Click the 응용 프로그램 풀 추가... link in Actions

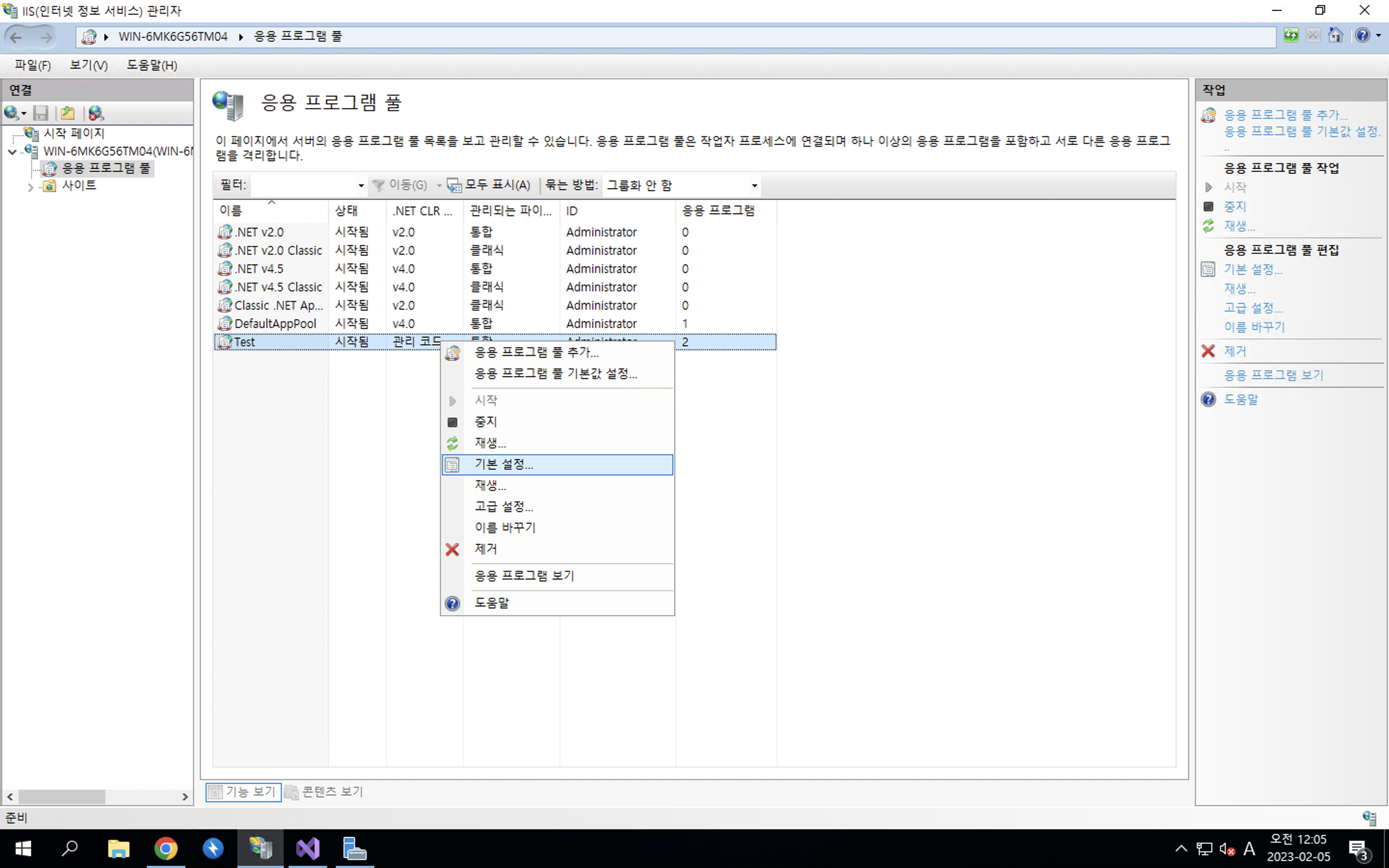[1285, 115]
